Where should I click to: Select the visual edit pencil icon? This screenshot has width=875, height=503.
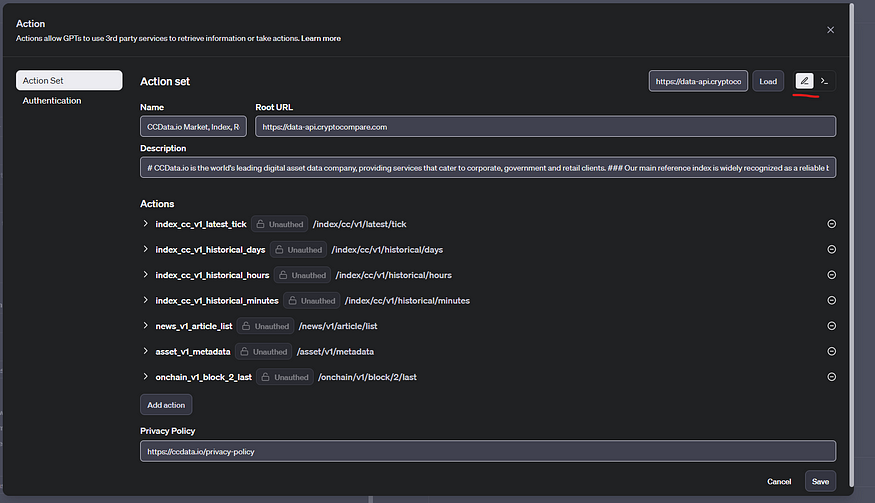coord(804,81)
